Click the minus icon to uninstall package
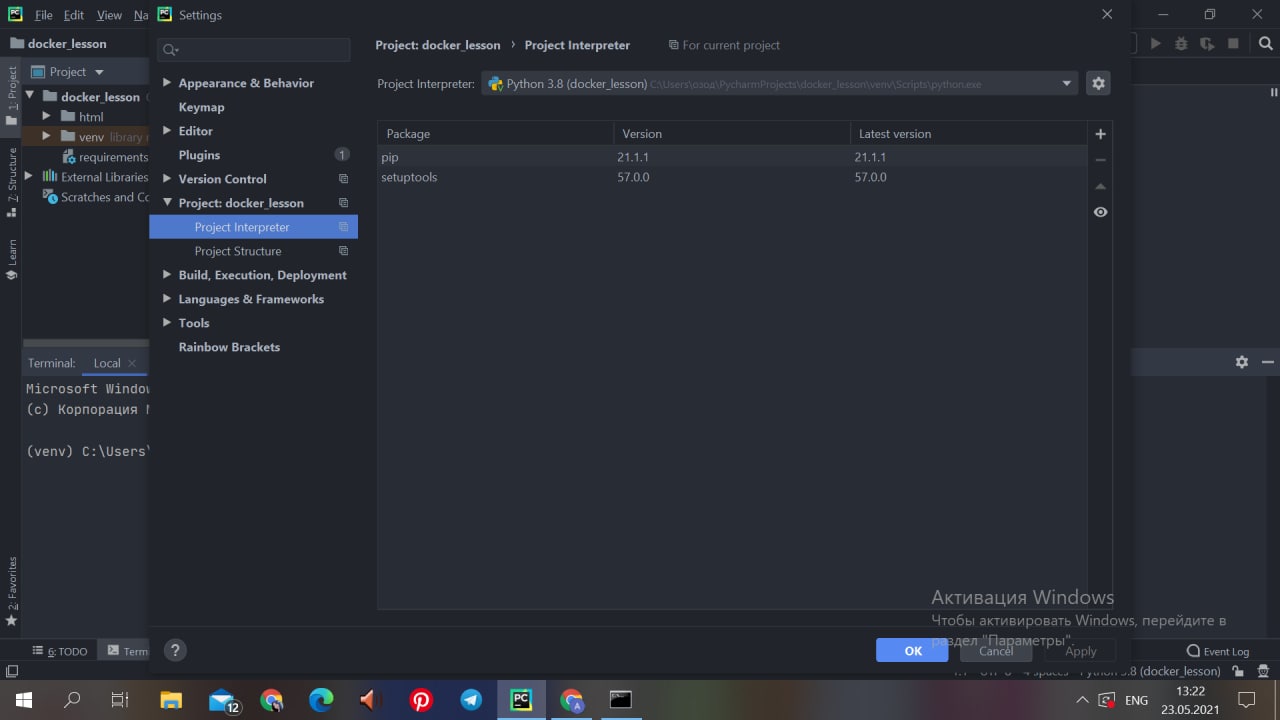This screenshot has width=1280, height=720. (1100, 160)
